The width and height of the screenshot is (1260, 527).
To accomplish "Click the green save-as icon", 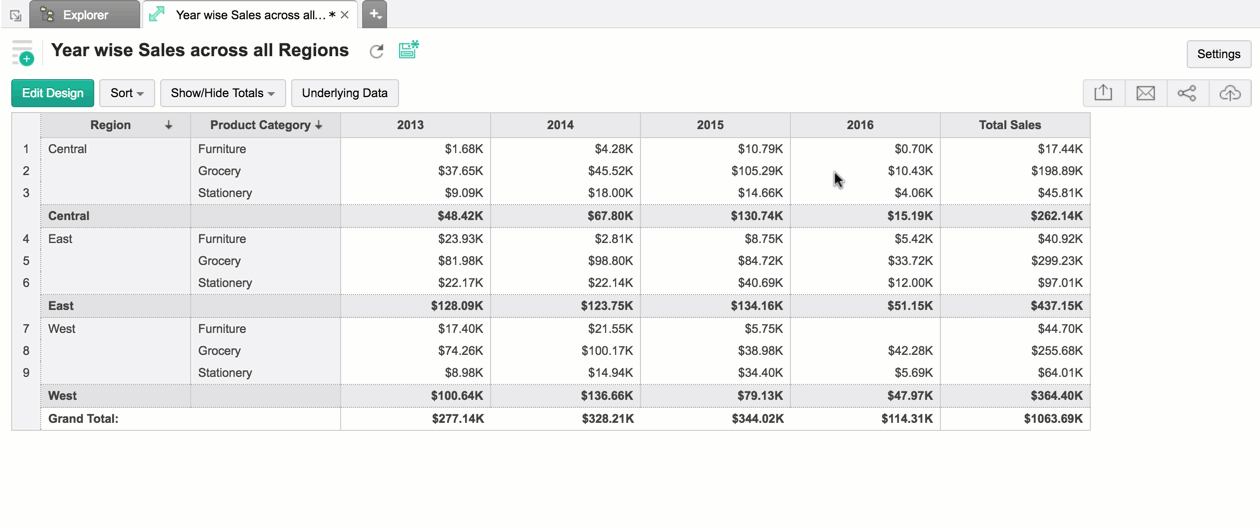I will tap(408, 50).
